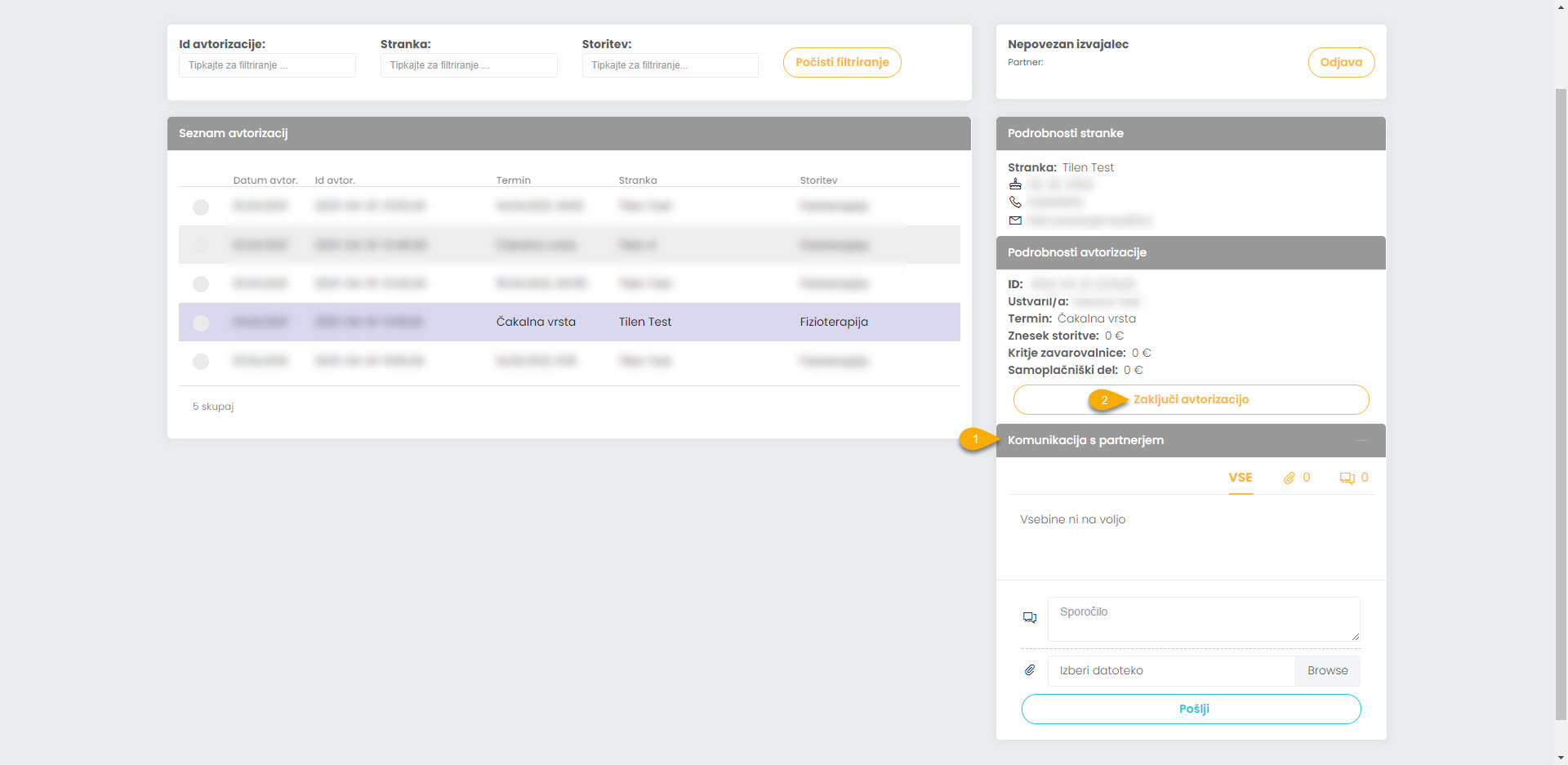This screenshot has width=1568, height=765.
Task: Select the radio circle in highlighted Tilen Test row
Action: click(201, 322)
